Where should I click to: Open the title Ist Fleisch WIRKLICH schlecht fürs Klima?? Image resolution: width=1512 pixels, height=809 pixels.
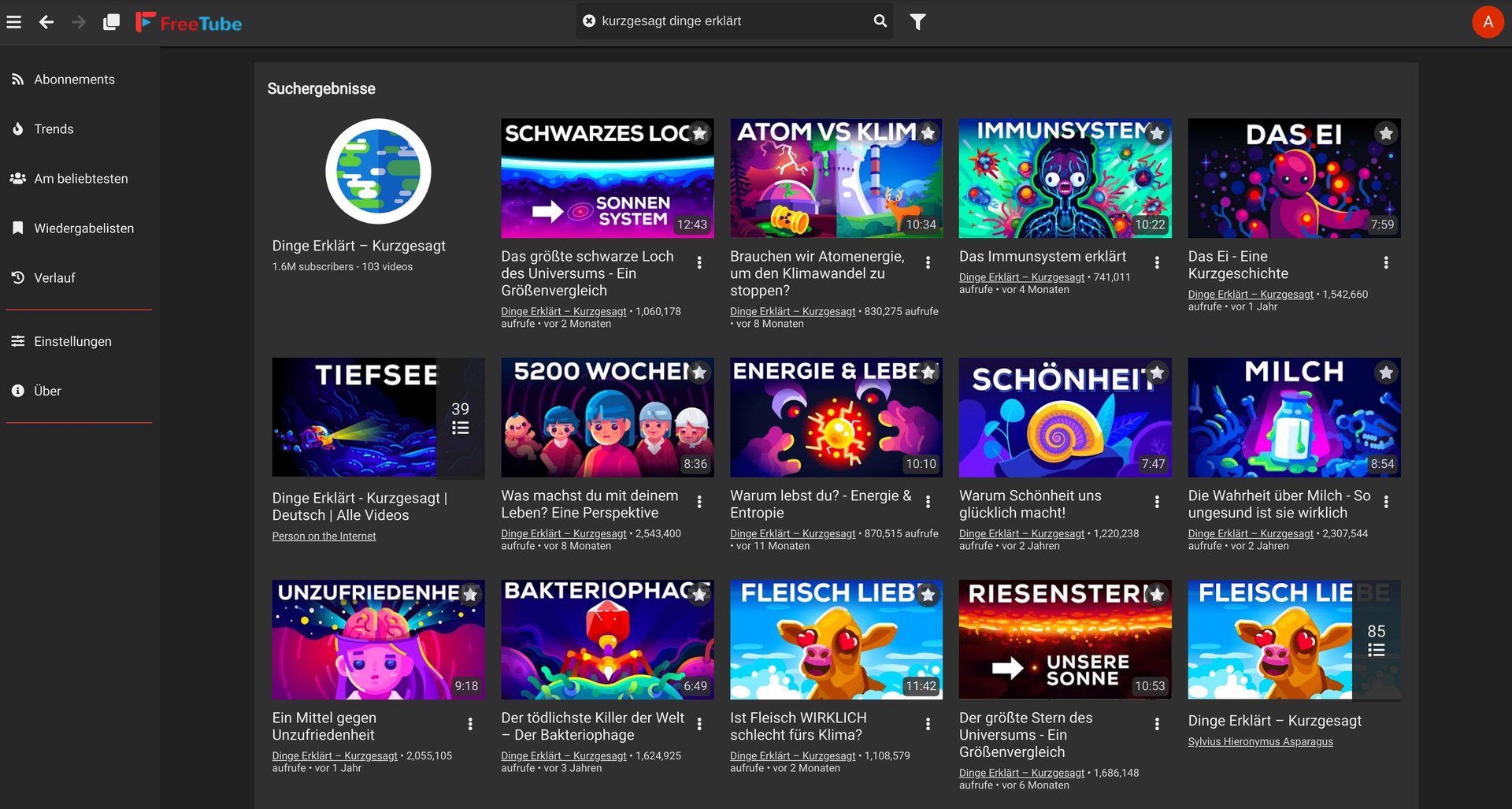[x=798, y=726]
